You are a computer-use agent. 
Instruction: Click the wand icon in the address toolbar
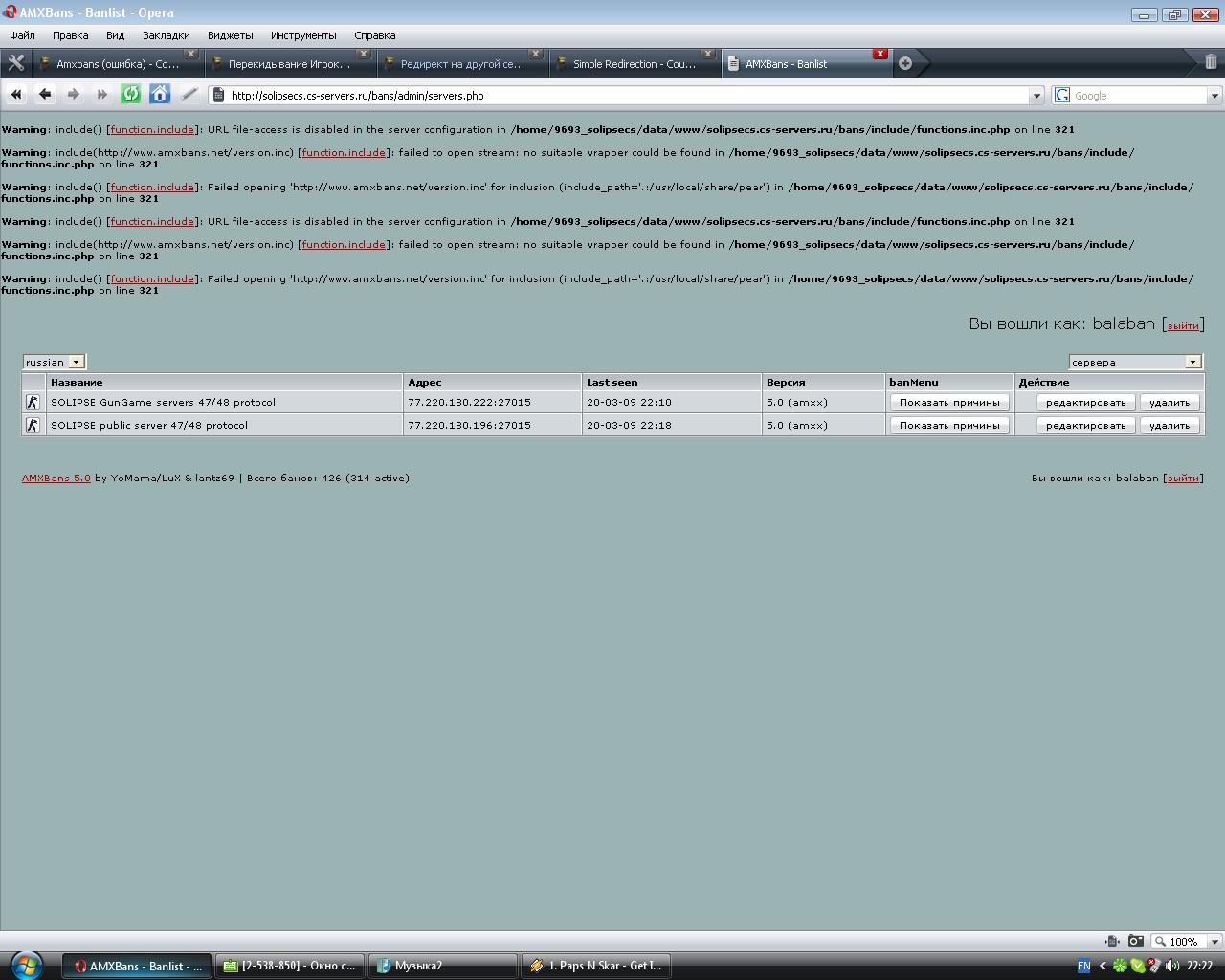pos(189,94)
